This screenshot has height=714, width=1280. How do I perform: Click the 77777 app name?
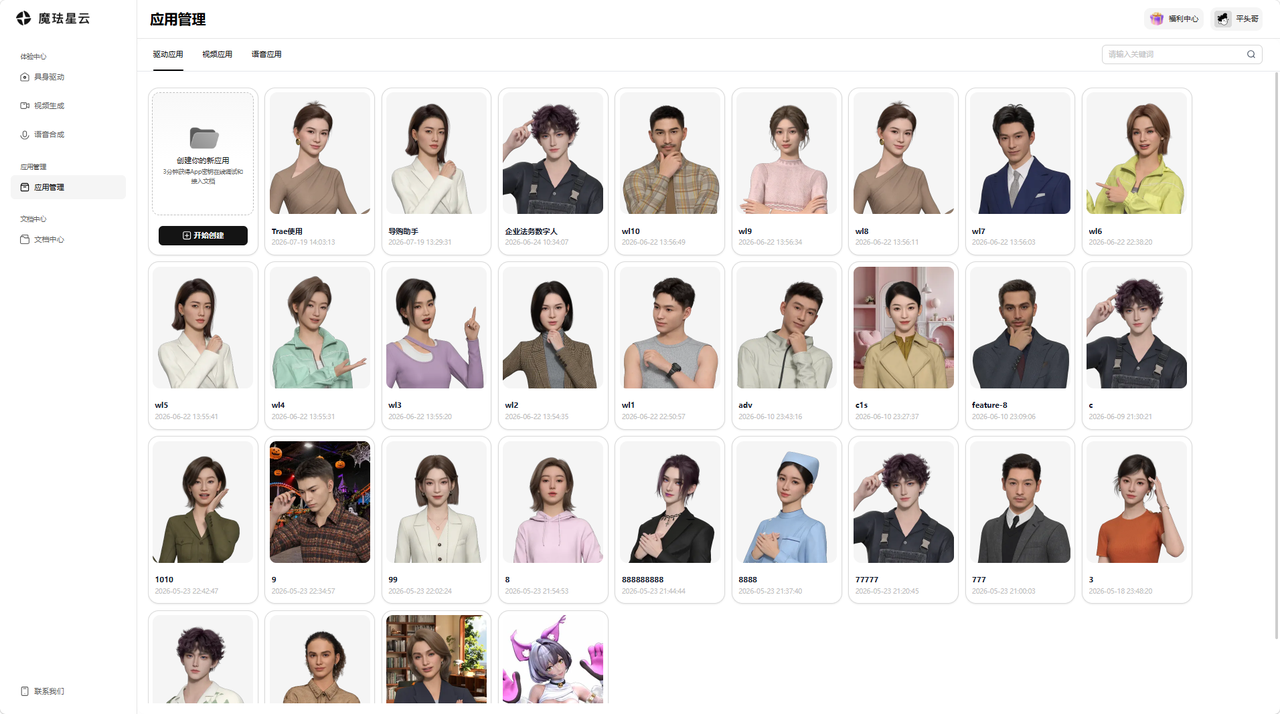coord(866,580)
